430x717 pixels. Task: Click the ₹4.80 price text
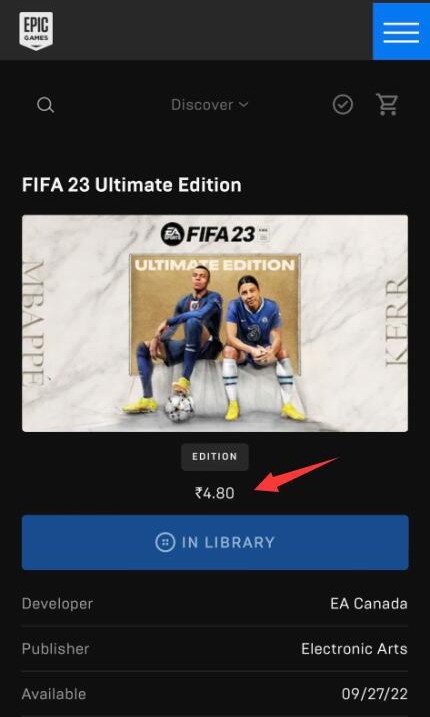(x=215, y=493)
